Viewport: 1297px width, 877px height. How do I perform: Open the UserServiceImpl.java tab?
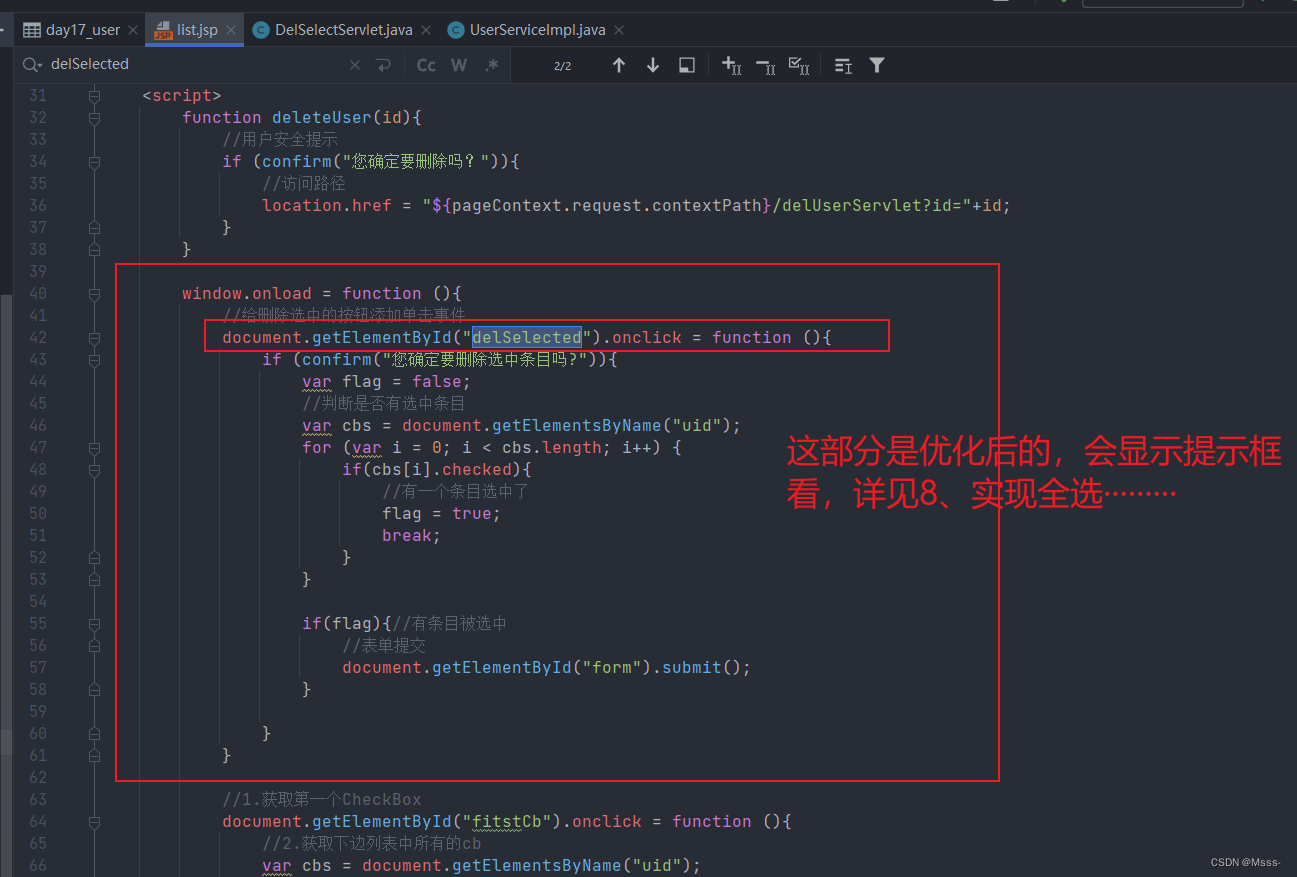pyautogui.click(x=537, y=30)
